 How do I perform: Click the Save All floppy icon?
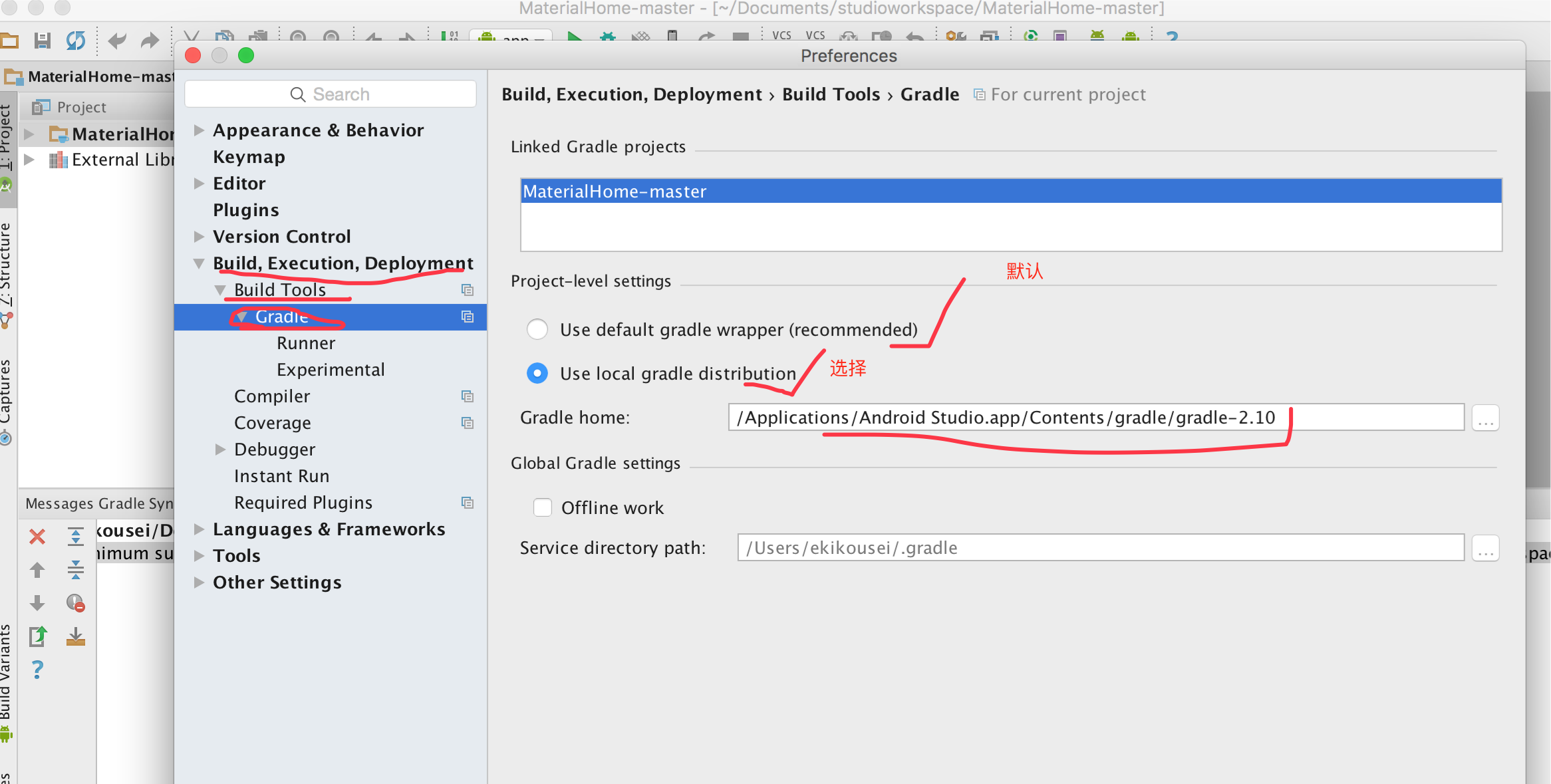pyautogui.click(x=43, y=41)
